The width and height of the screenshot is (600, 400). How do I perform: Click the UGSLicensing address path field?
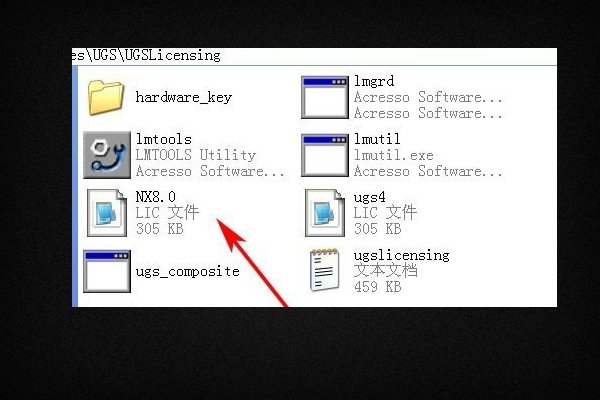tap(314, 56)
